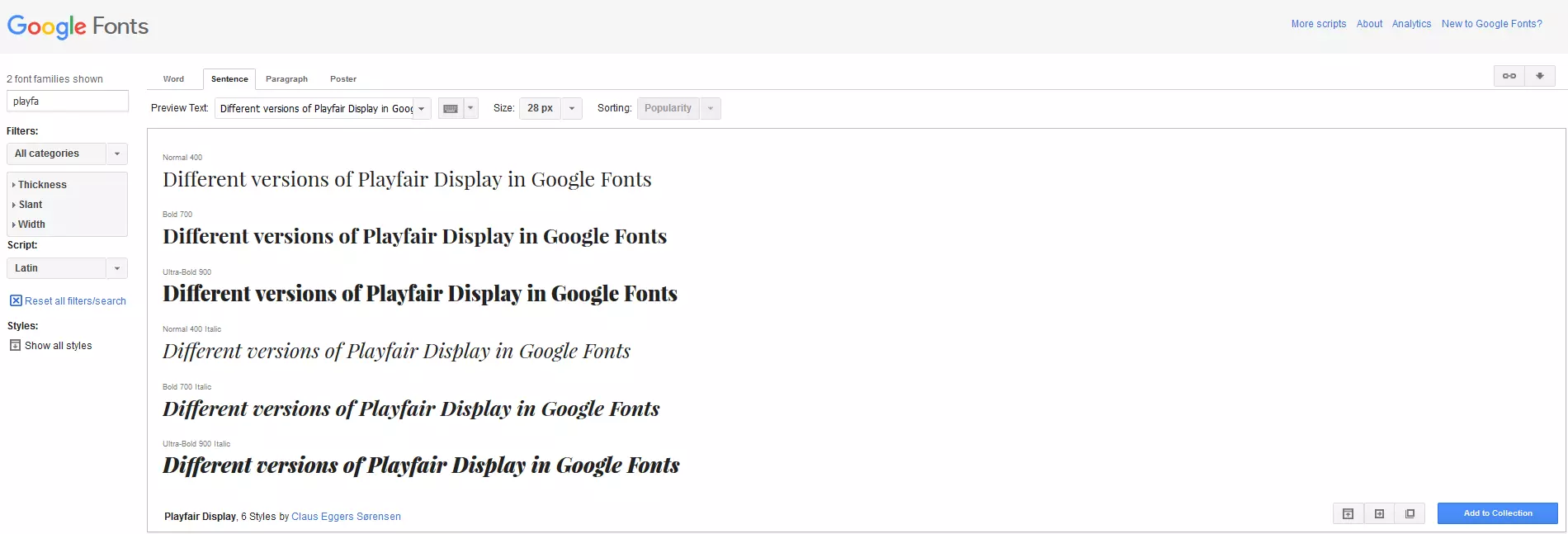1568x534 pixels.
Task: Click the hide styles (arrow up) icon
Action: pyautogui.click(x=1348, y=513)
